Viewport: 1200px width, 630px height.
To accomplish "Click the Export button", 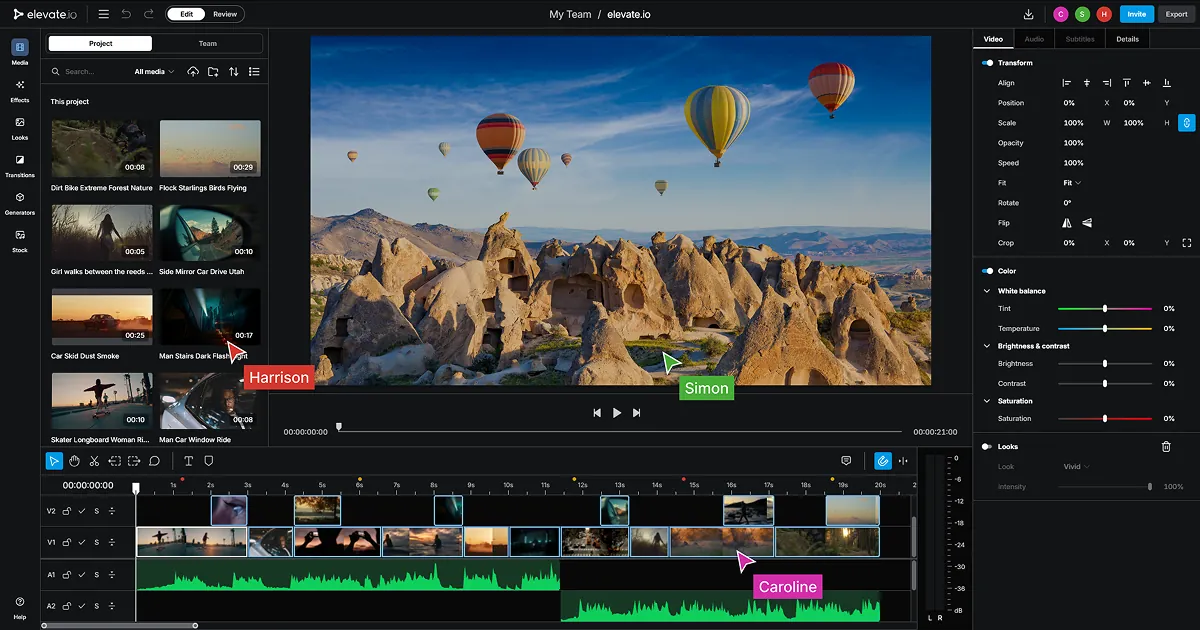I will click(x=1176, y=14).
